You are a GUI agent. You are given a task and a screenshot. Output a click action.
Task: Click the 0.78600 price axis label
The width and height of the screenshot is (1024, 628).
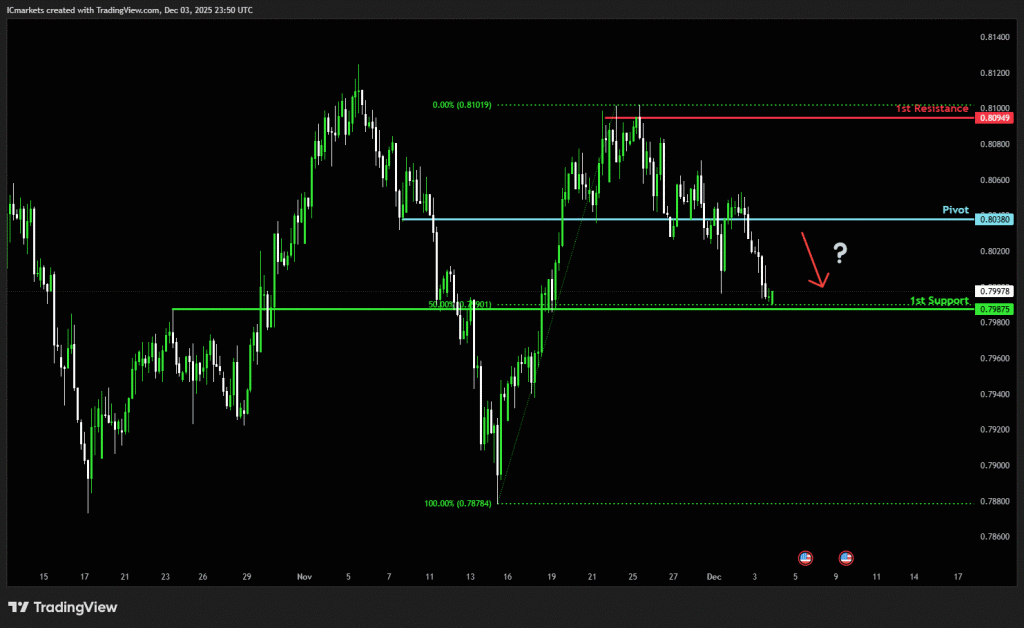coord(996,537)
